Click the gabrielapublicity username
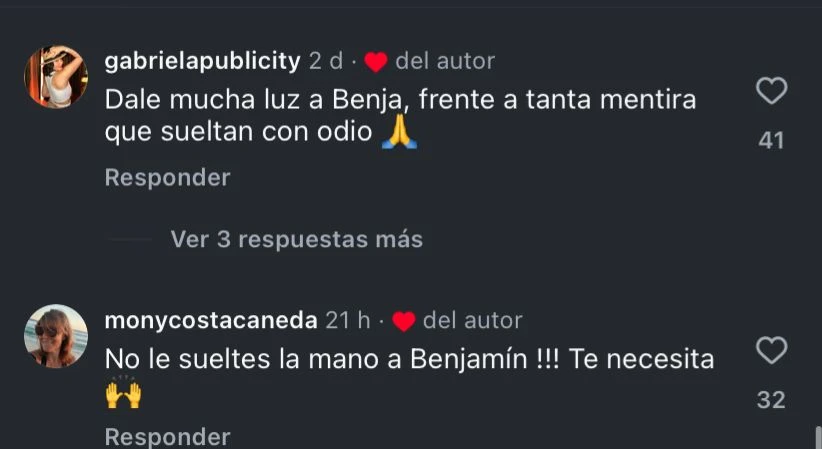 pos(202,61)
